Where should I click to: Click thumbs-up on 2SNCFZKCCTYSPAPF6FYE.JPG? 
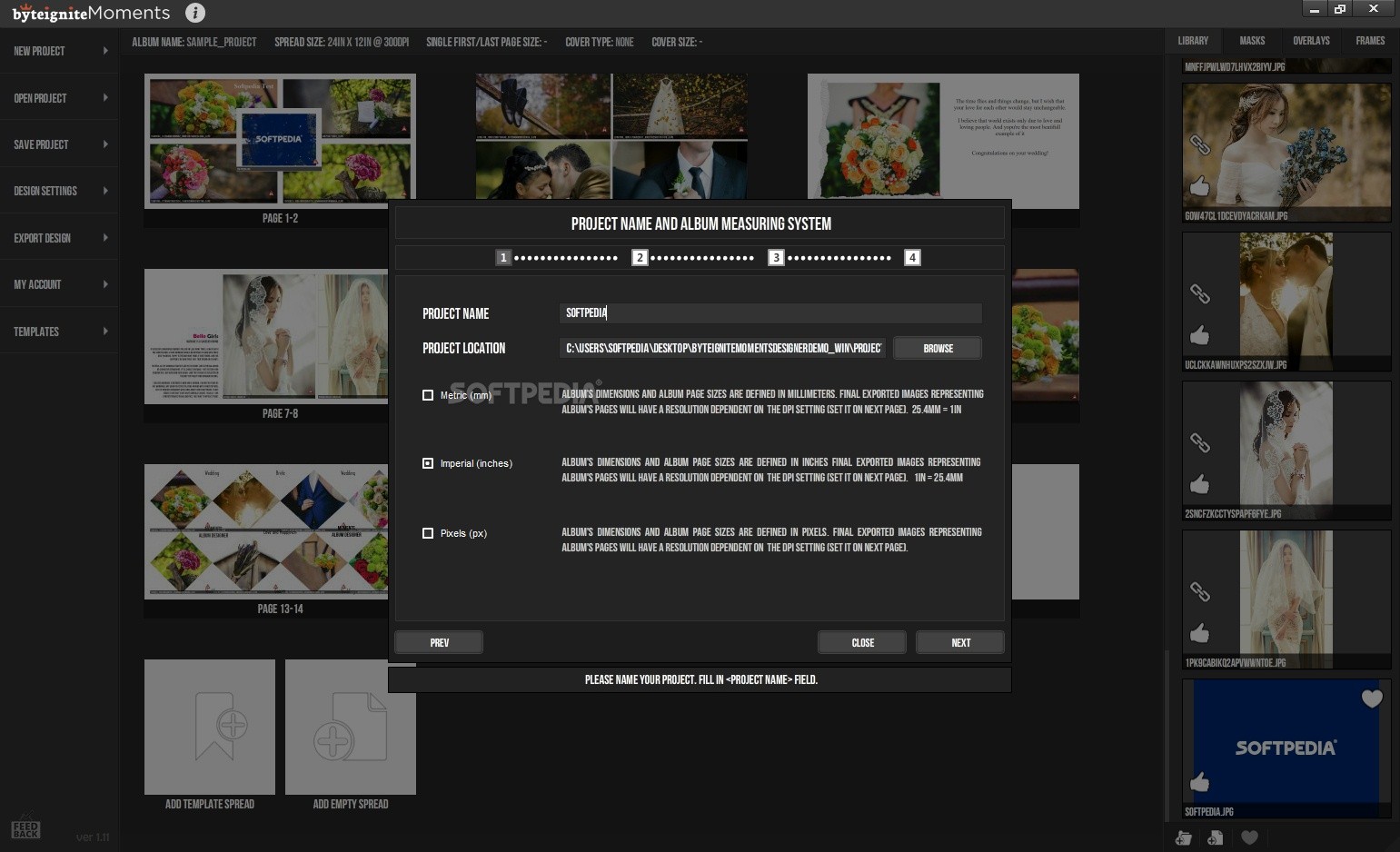[1199, 484]
